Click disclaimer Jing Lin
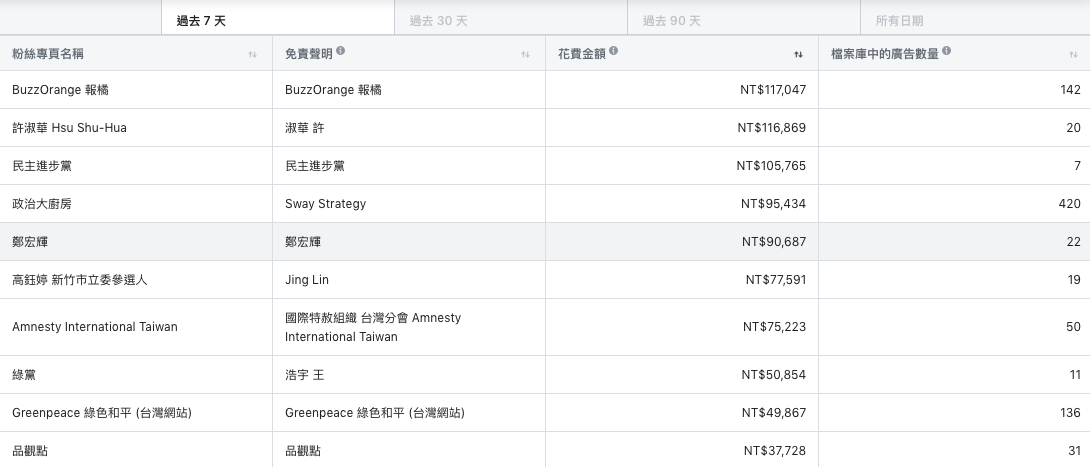This screenshot has width=1090, height=467. click(x=307, y=280)
